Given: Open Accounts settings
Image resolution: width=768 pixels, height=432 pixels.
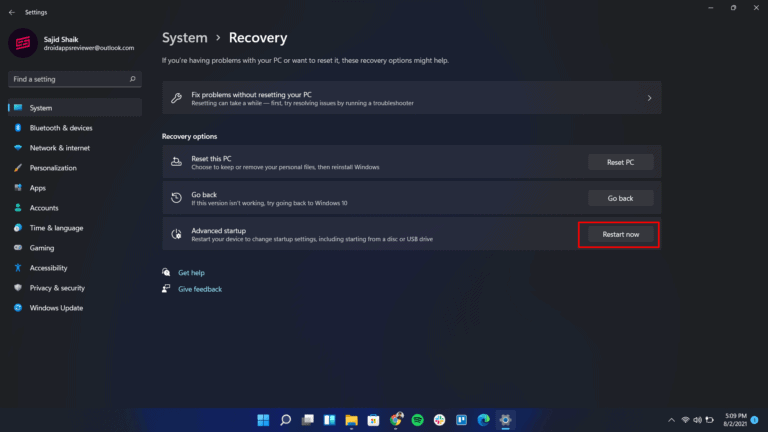Looking at the screenshot, I should pos(75,208).
